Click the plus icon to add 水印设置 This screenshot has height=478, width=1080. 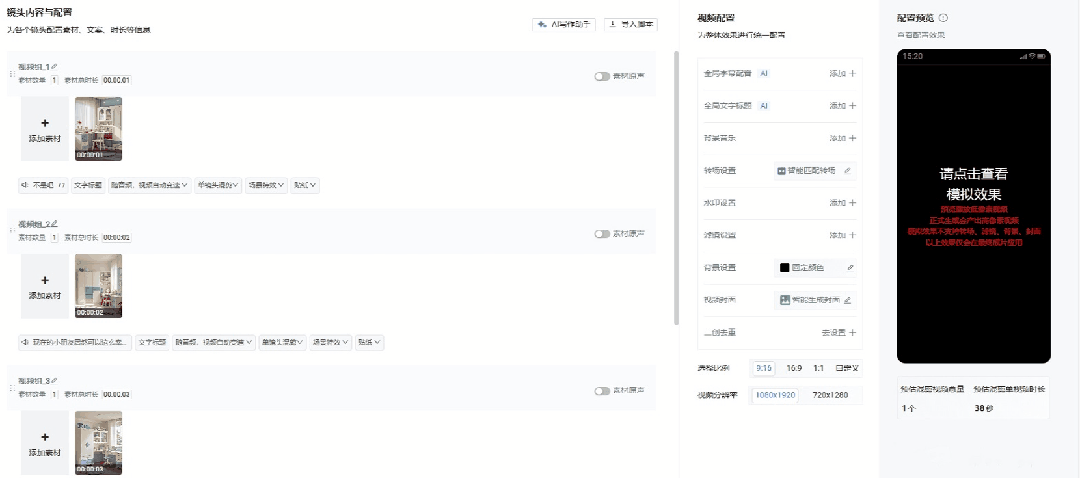pyautogui.click(x=852, y=203)
